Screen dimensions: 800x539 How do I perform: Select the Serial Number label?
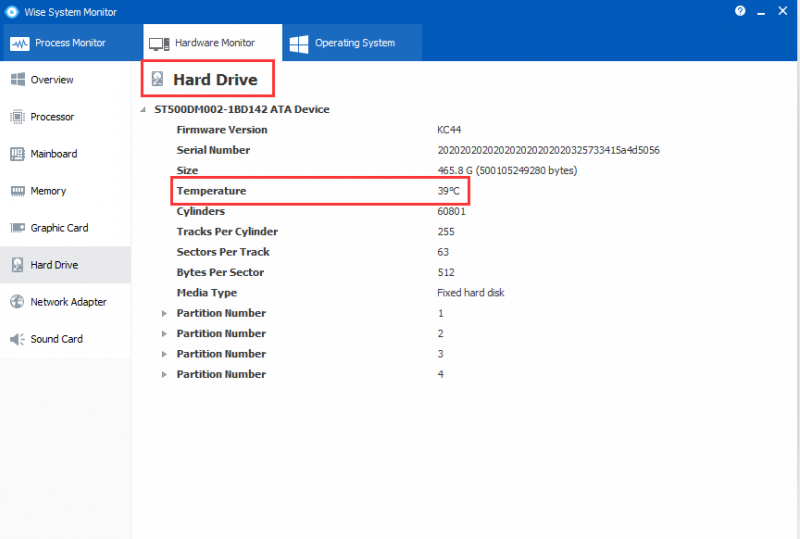[213, 150]
